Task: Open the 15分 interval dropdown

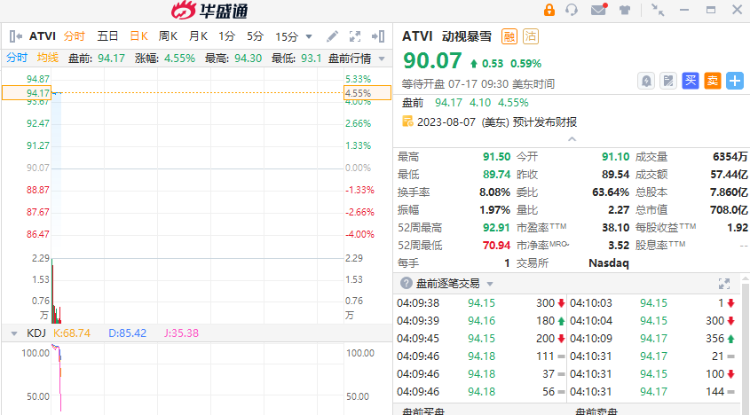Action: 292,37
